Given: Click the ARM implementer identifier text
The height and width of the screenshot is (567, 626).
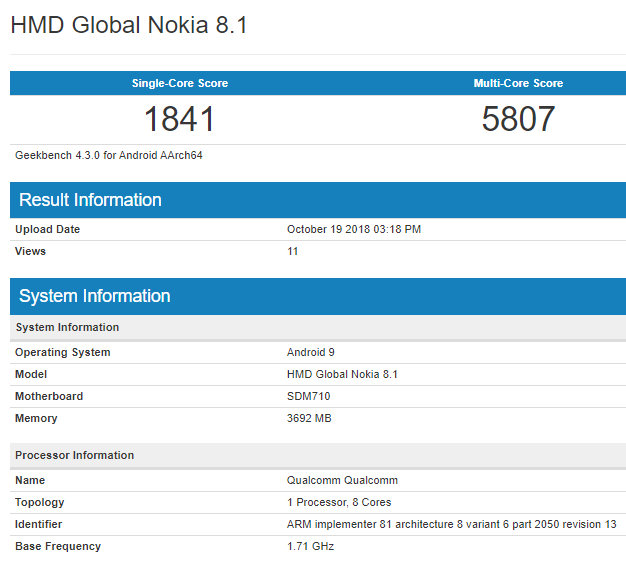Looking at the screenshot, I should click(451, 524).
